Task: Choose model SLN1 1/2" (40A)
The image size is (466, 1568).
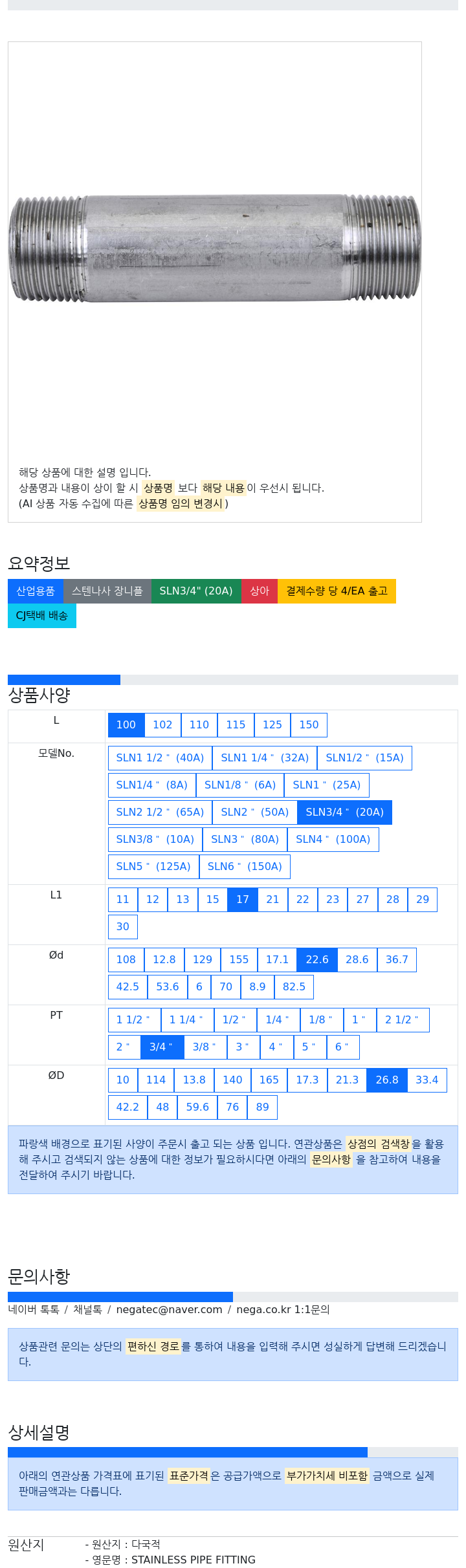Action: pyautogui.click(x=160, y=758)
